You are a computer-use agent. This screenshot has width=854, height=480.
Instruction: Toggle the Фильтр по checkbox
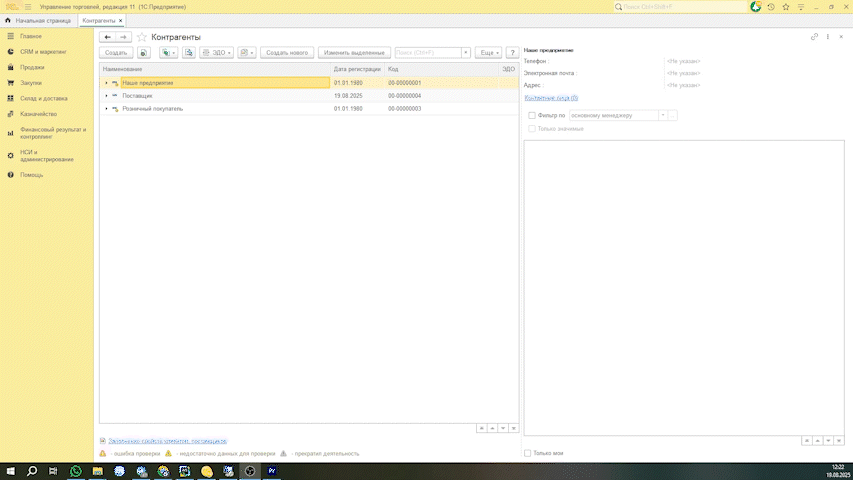(532, 116)
